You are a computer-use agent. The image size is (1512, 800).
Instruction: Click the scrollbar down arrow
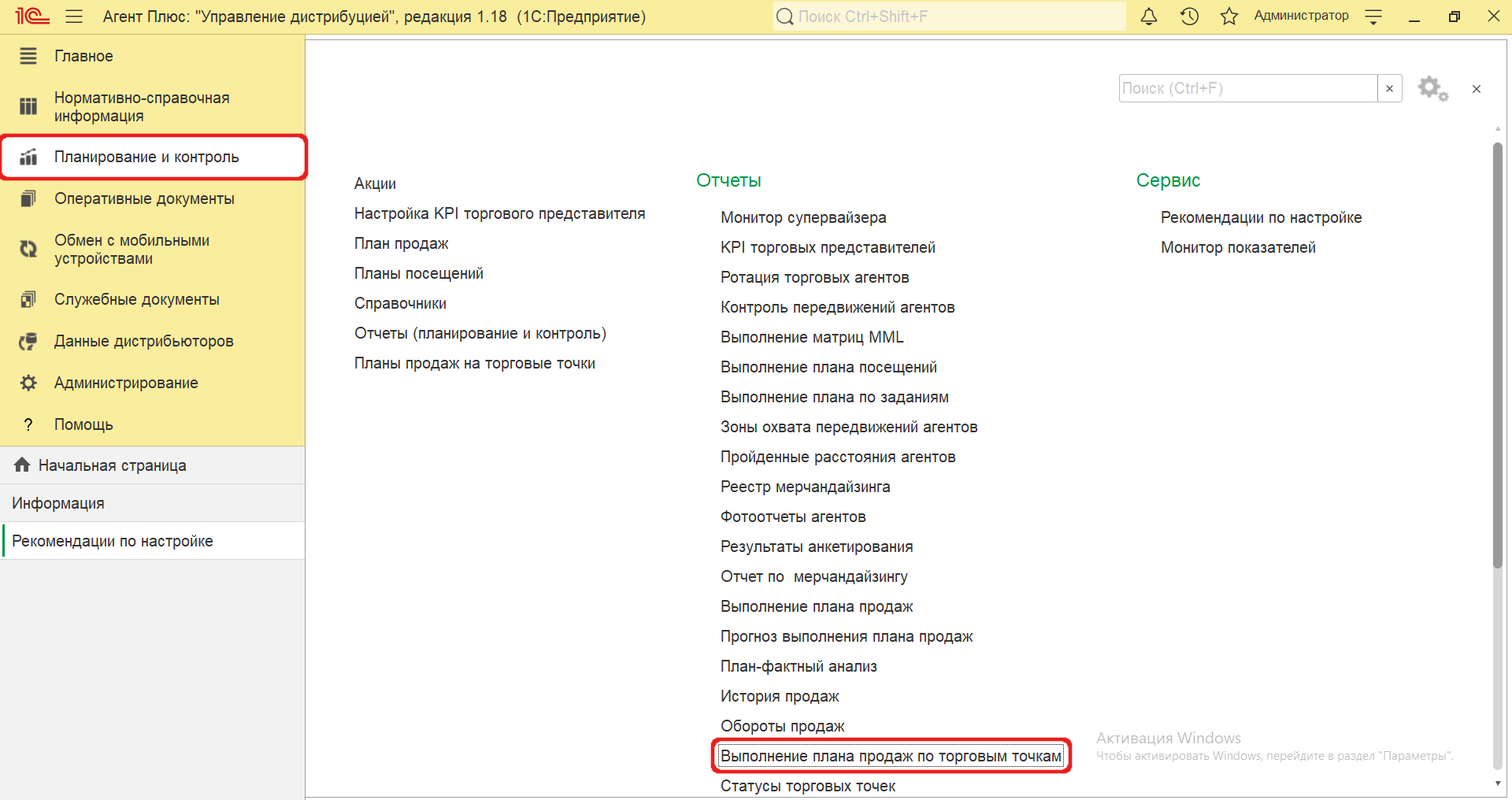coord(1498,783)
